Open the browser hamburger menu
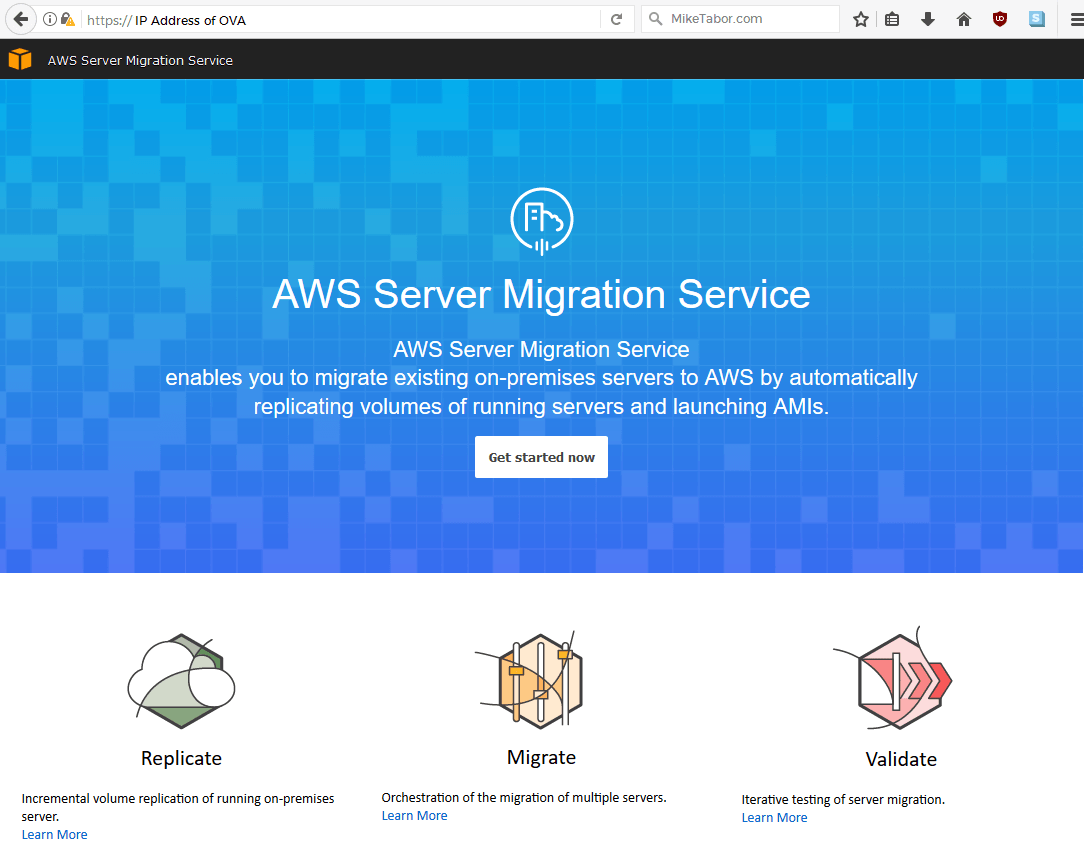Viewport: 1084px width, 848px height. tap(1076, 20)
